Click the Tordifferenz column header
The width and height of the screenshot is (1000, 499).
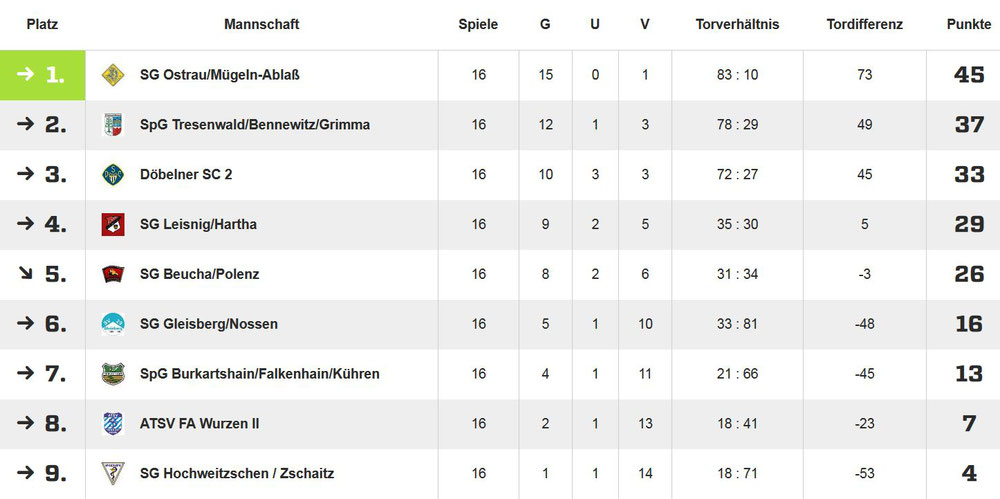click(x=865, y=25)
